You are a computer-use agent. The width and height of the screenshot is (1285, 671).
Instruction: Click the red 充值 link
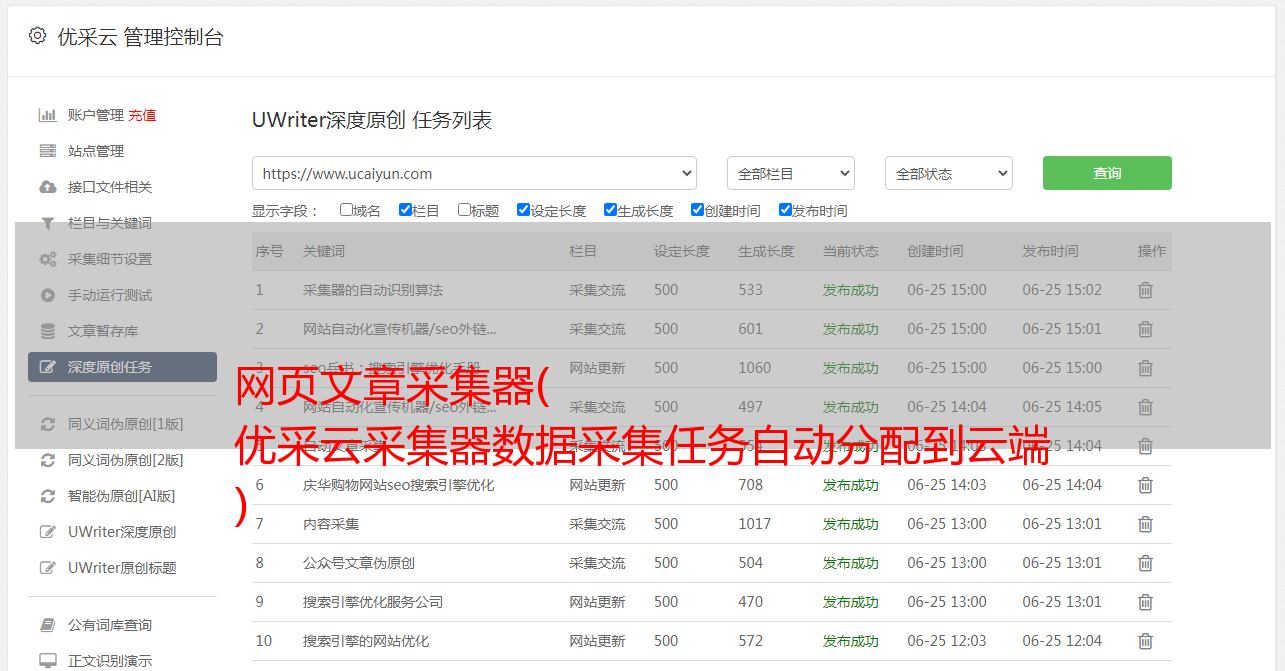click(142, 115)
